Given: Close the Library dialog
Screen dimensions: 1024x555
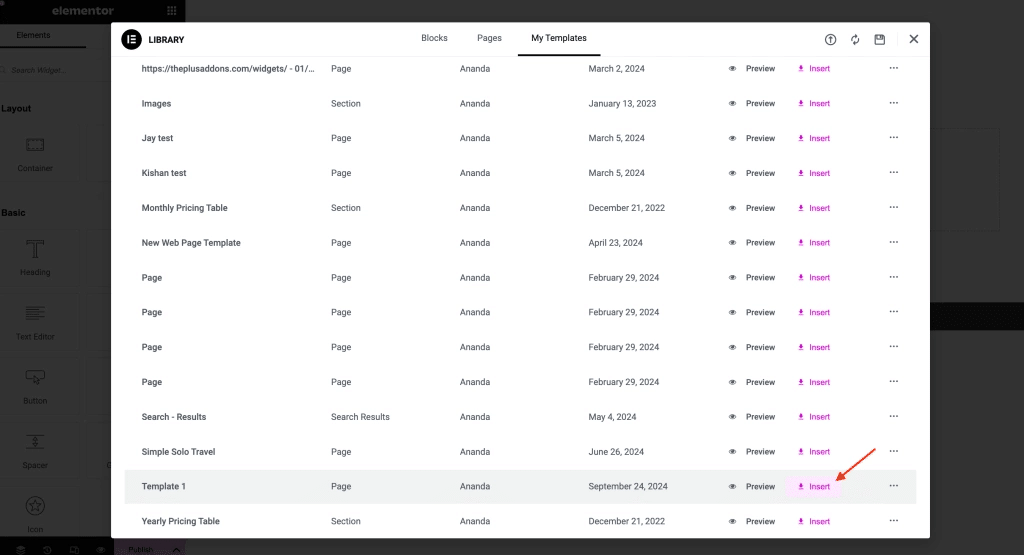Looking at the screenshot, I should [914, 39].
